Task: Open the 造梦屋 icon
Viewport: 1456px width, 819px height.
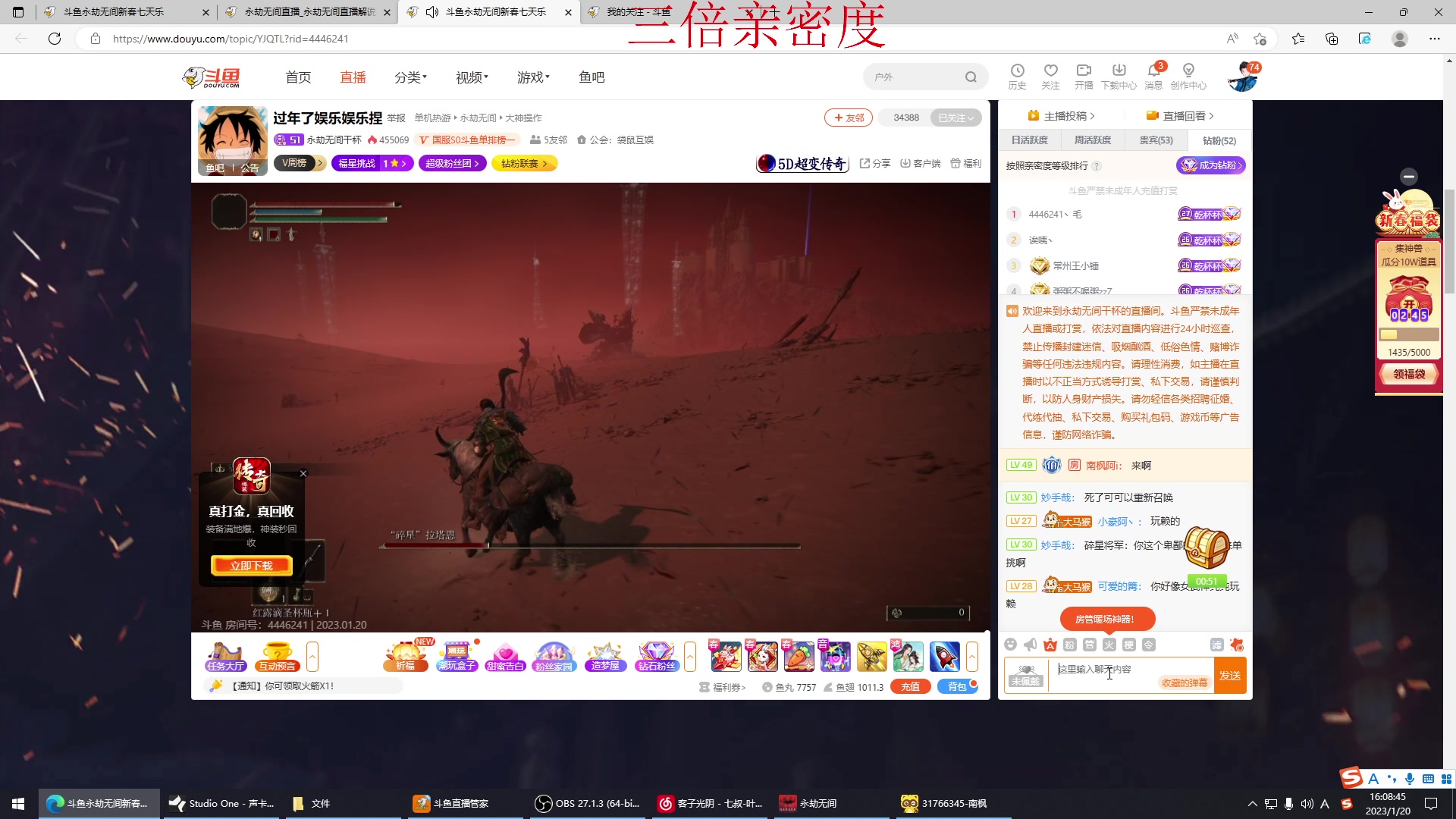Action: [605, 656]
